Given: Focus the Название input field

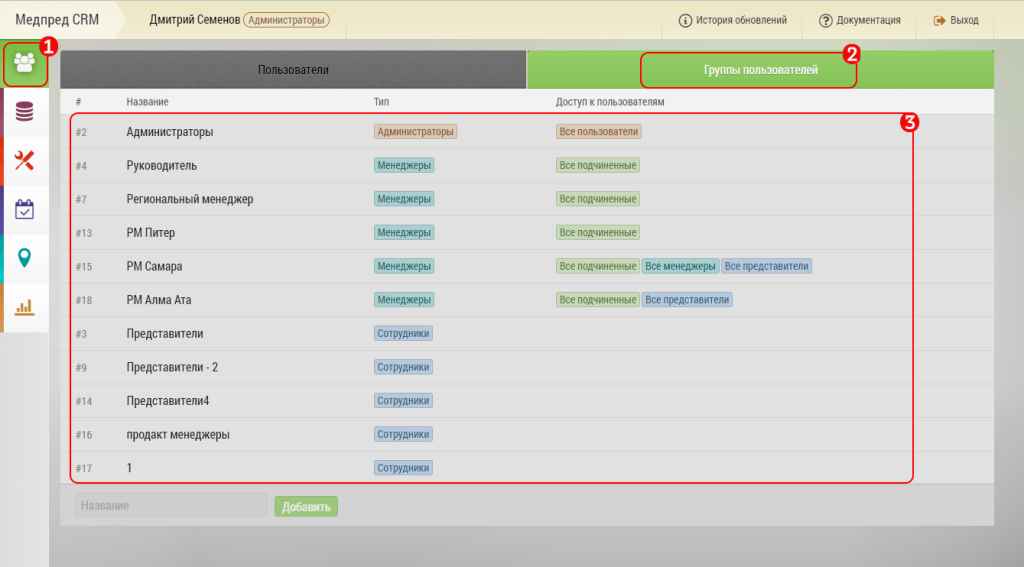Looking at the screenshot, I should coord(170,506).
